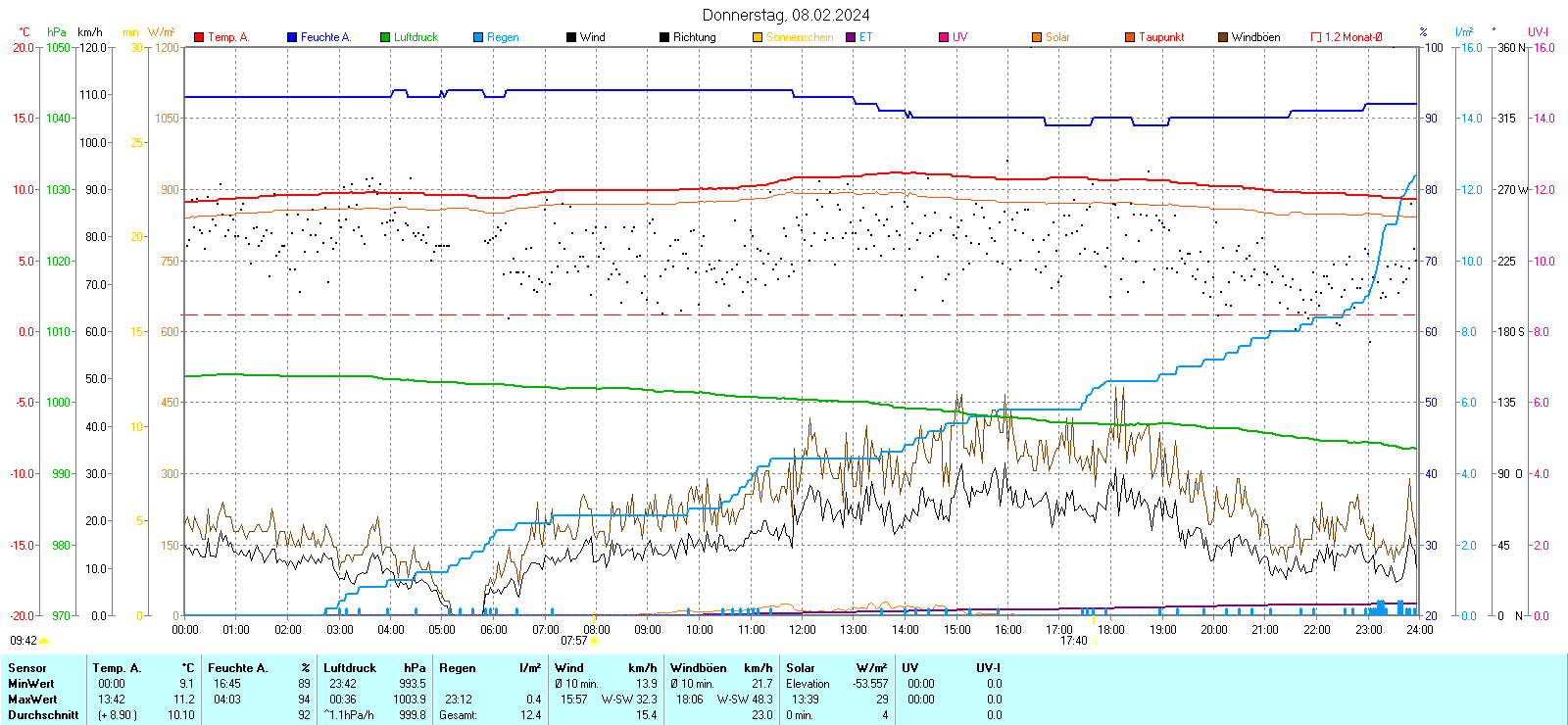This screenshot has width=1568, height=725.
Task: Click the orange Solar legend square
Action: pos(1037,37)
